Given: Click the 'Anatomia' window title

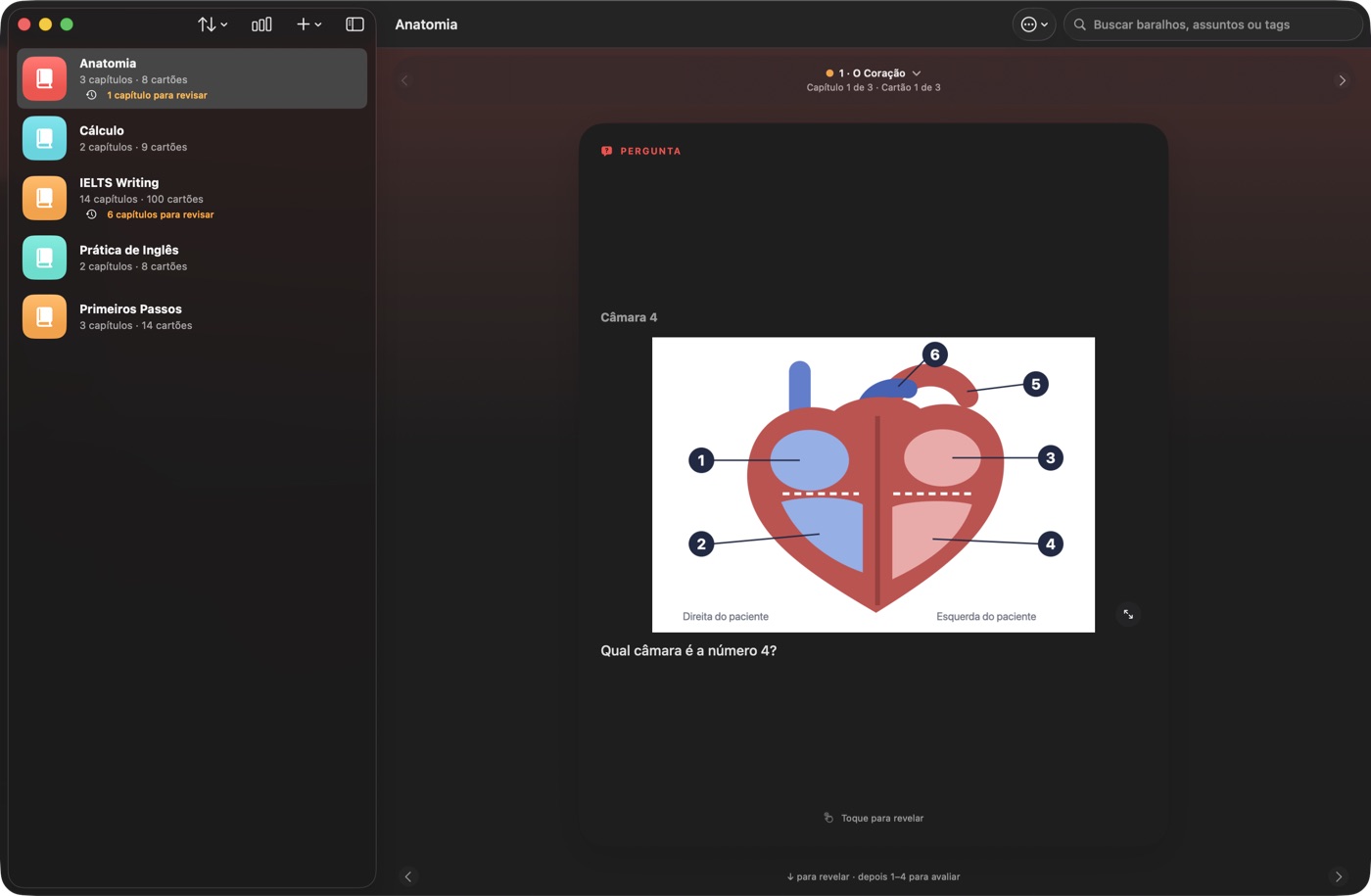Looking at the screenshot, I should point(426,24).
